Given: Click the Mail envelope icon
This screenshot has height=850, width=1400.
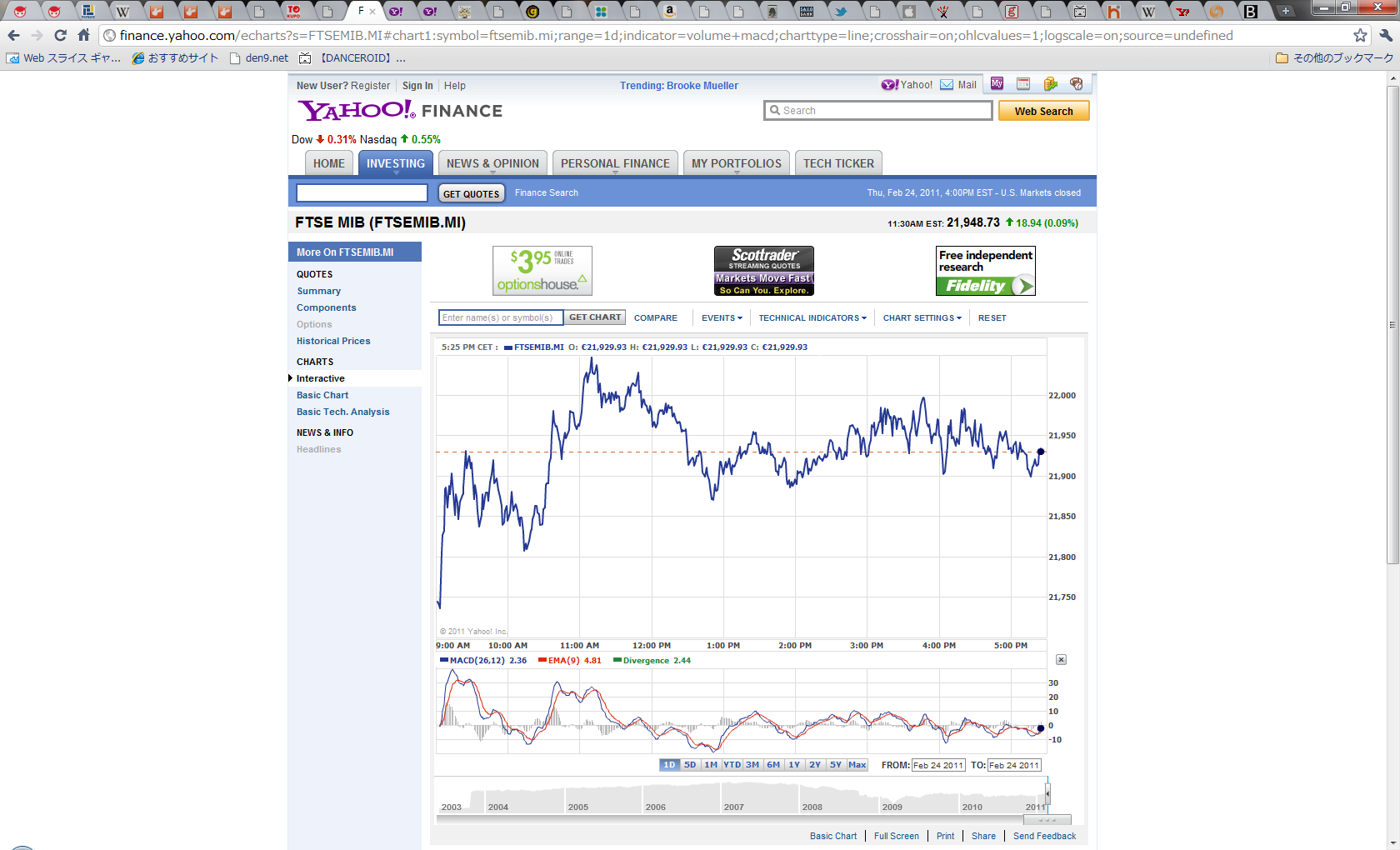Looking at the screenshot, I should [947, 85].
